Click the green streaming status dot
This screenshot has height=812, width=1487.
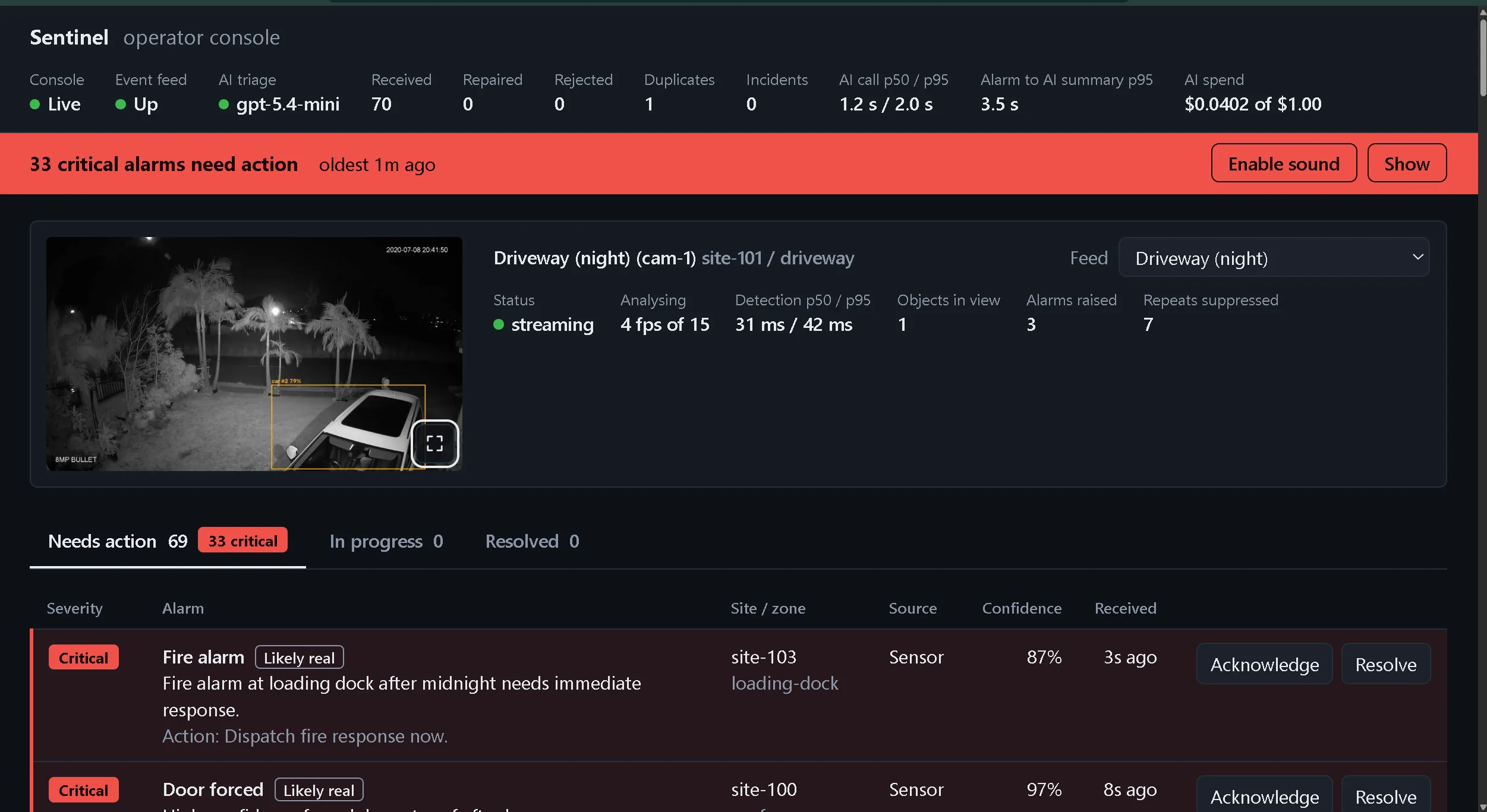point(499,324)
